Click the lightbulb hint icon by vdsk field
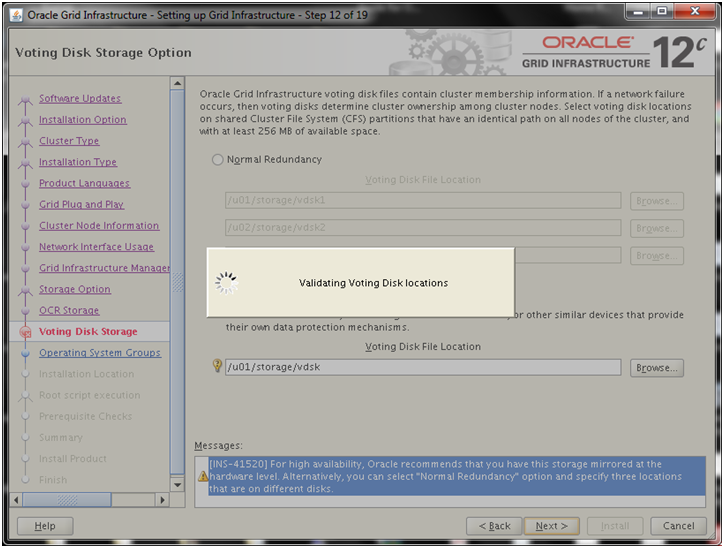This screenshot has height=548, width=724. (217, 366)
